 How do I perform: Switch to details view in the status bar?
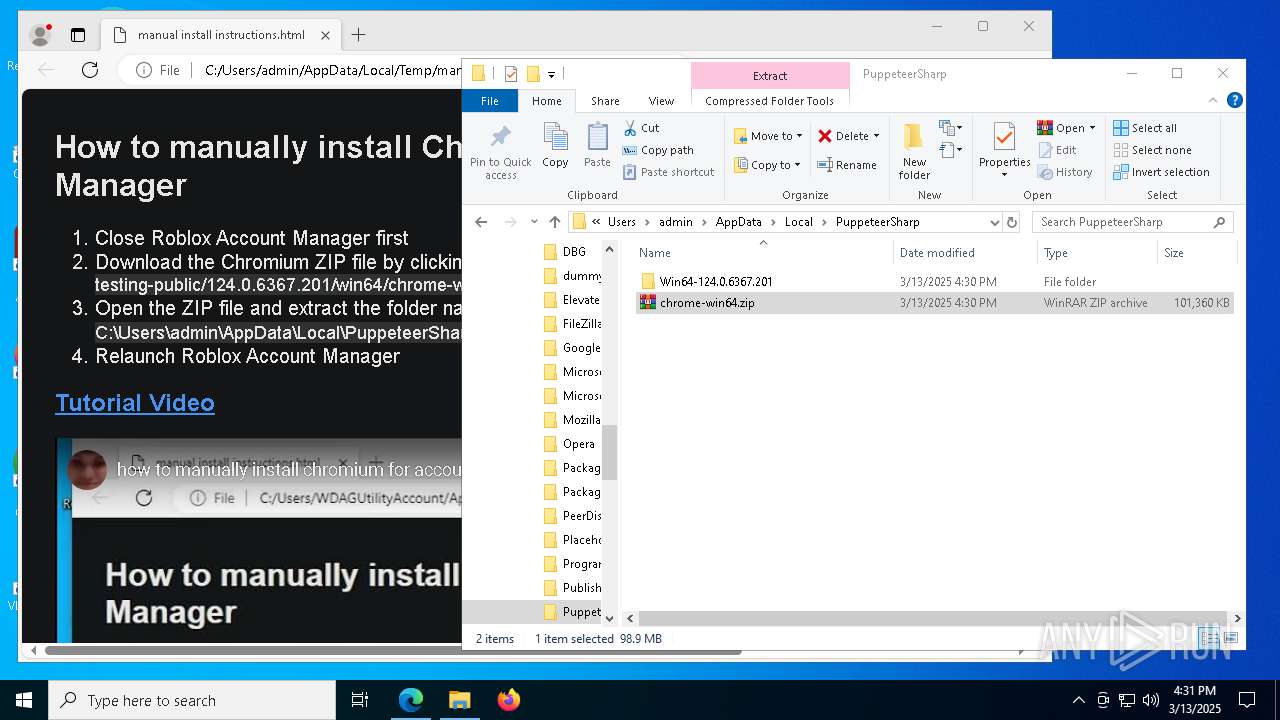(x=1210, y=638)
